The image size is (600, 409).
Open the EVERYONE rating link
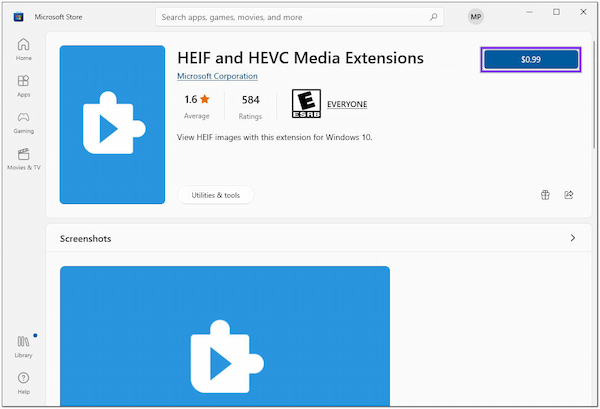click(x=347, y=104)
